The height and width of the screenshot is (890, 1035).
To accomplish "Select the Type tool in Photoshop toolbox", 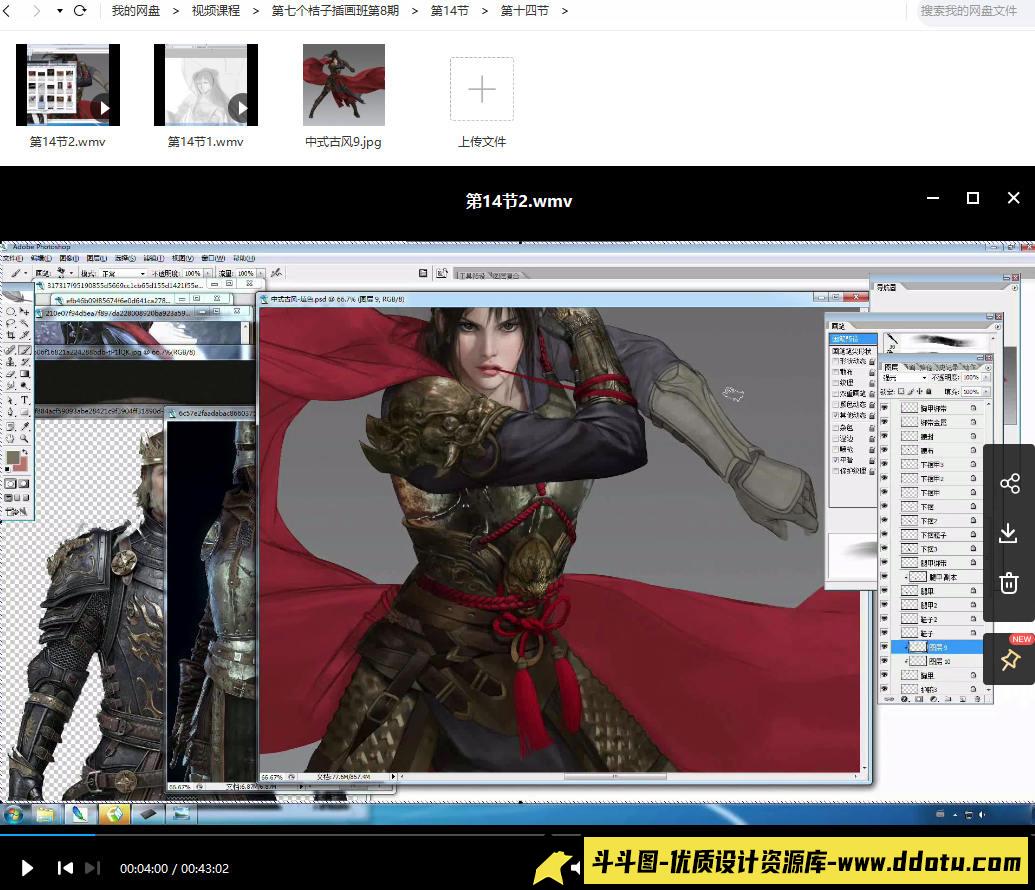I will point(24,399).
